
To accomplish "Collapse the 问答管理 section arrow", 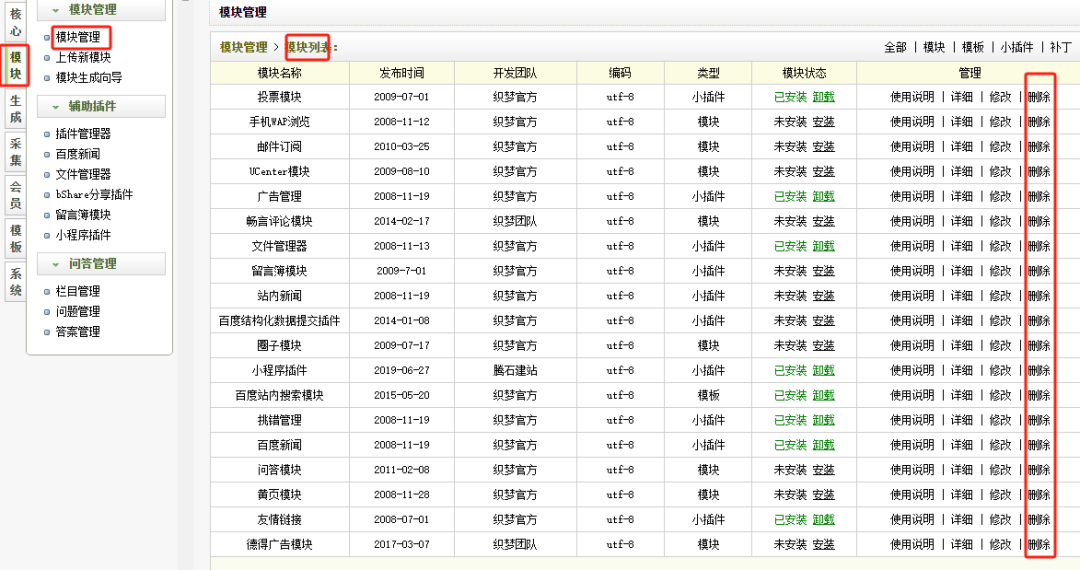I will [x=55, y=264].
